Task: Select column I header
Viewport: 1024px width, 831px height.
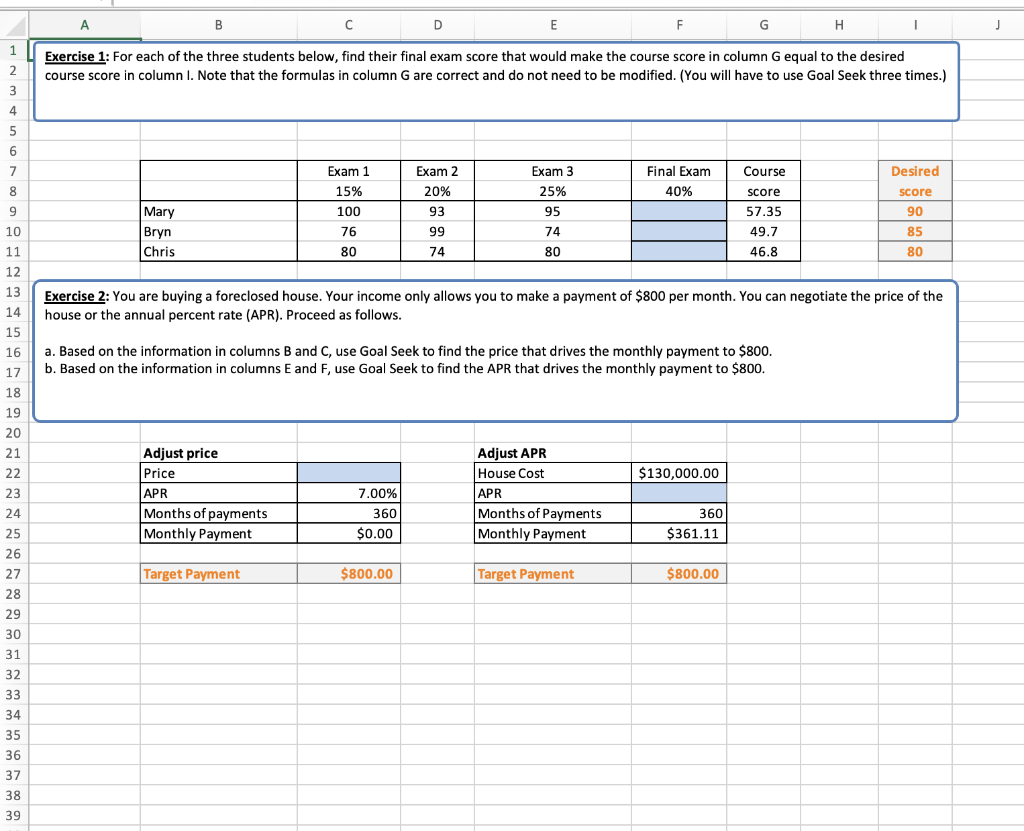Action: pos(915,25)
